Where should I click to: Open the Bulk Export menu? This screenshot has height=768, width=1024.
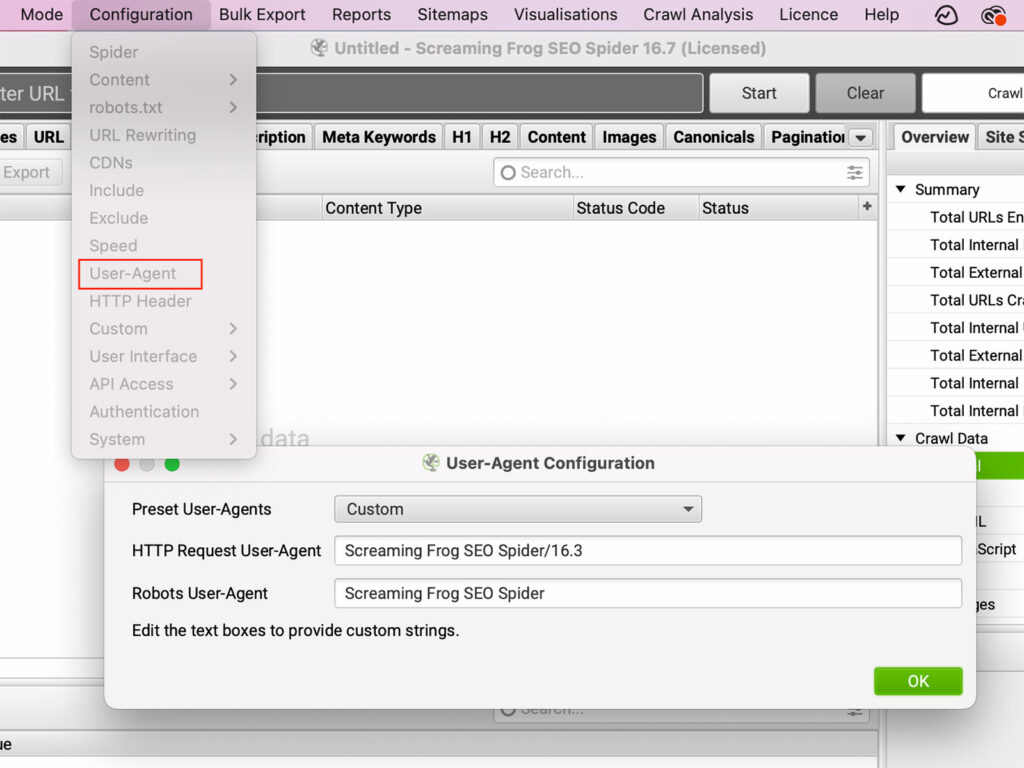click(x=262, y=14)
